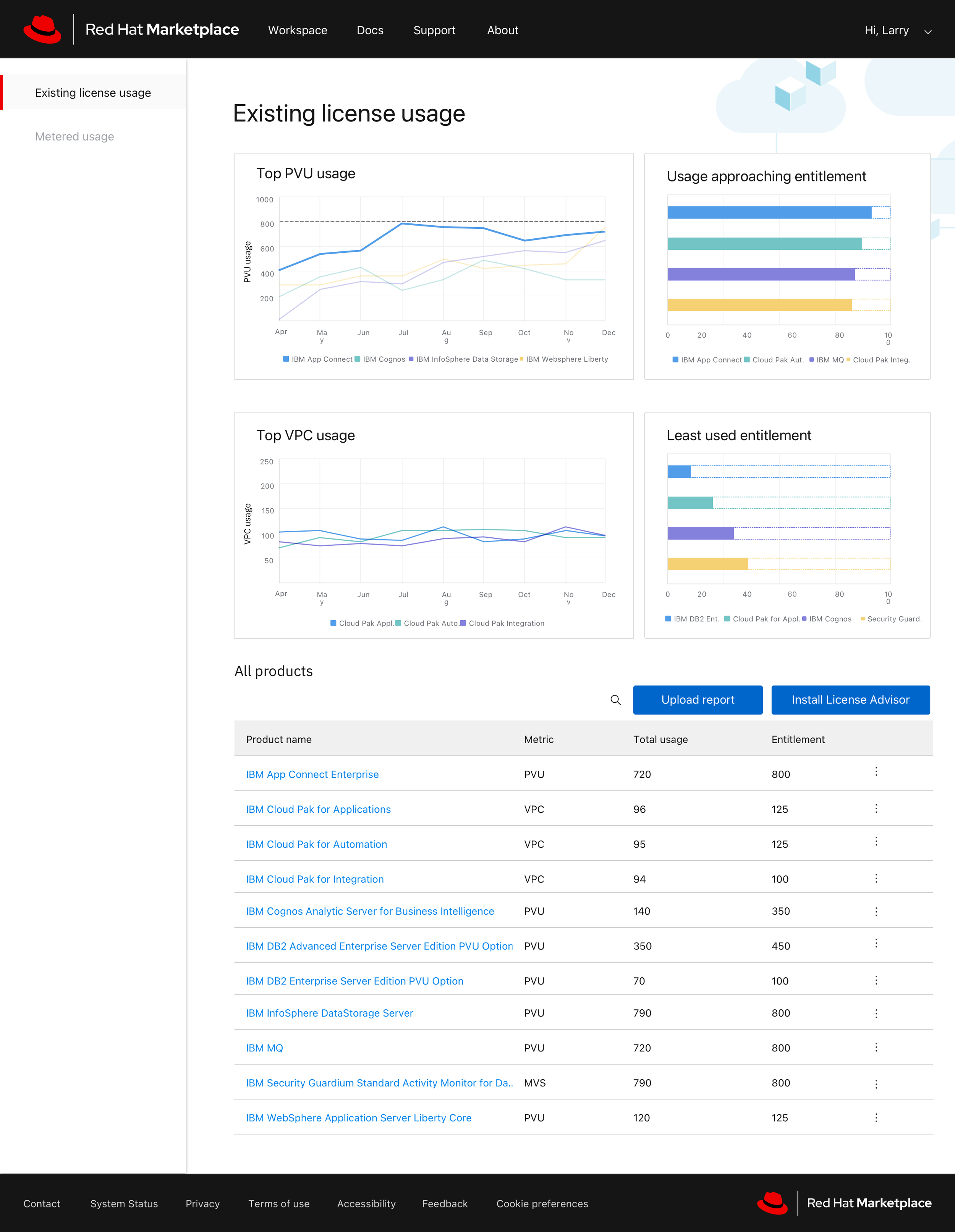Open overflow menu for IBM MQ row
955x1232 pixels.
click(876, 1047)
